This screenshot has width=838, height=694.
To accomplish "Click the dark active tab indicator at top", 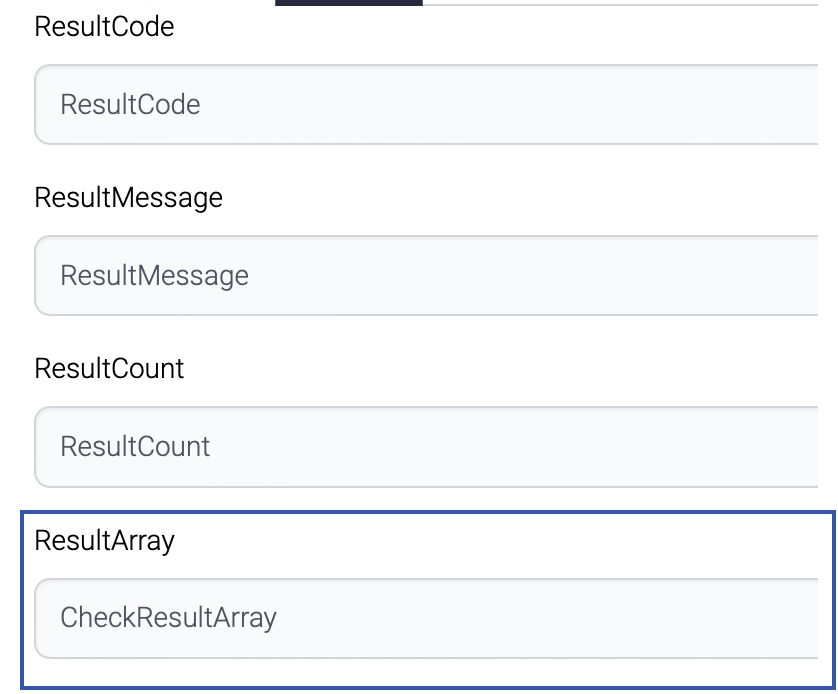I will tap(348, 3).
